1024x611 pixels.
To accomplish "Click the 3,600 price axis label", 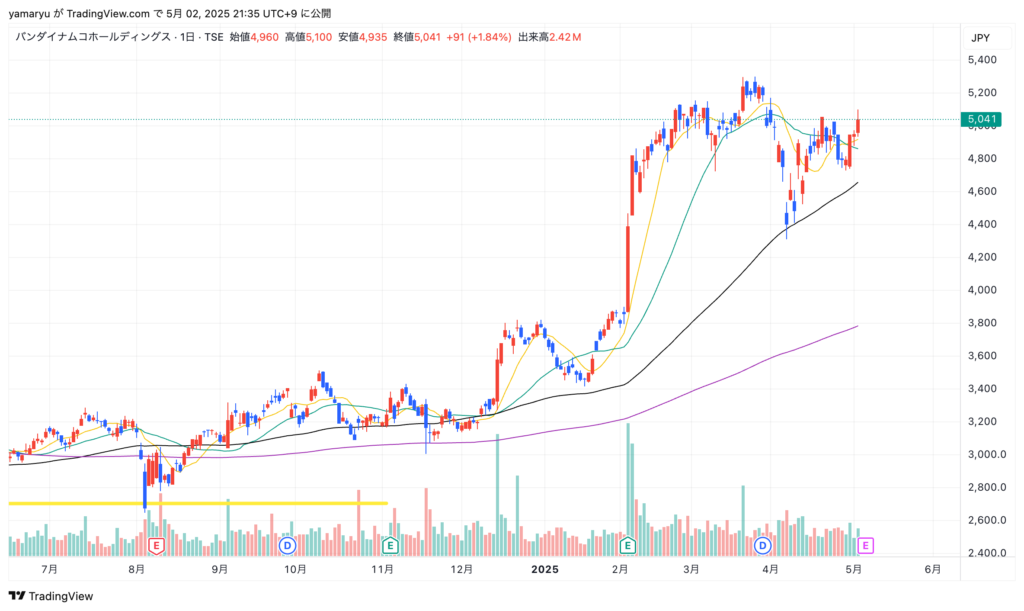I will 982,356.
